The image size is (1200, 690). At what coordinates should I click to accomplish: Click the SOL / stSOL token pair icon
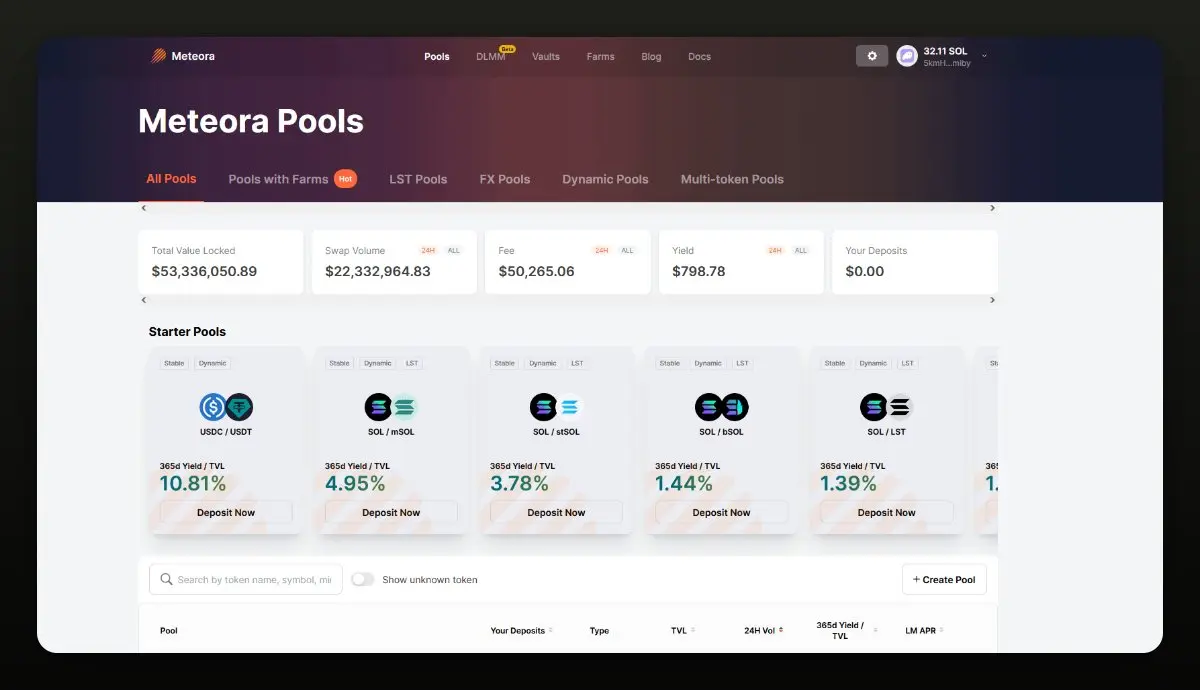(556, 407)
